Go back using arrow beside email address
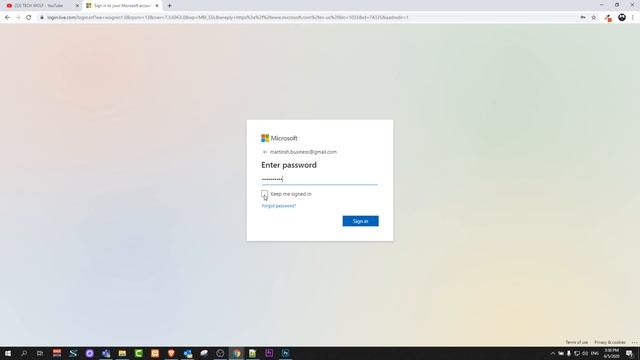Screen dimensions: 640x360 click(264, 152)
